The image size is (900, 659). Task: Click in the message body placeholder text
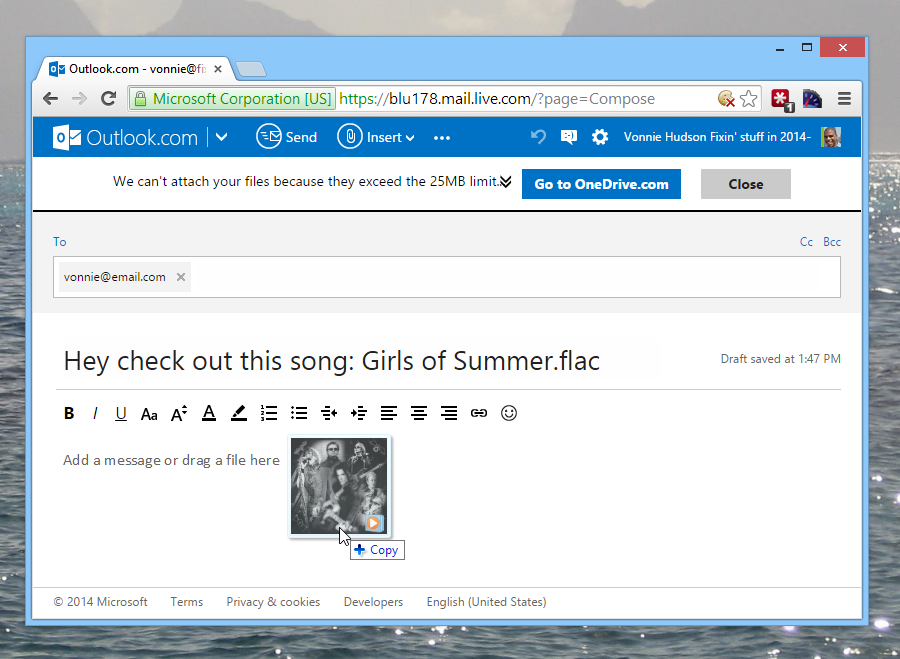[171, 460]
